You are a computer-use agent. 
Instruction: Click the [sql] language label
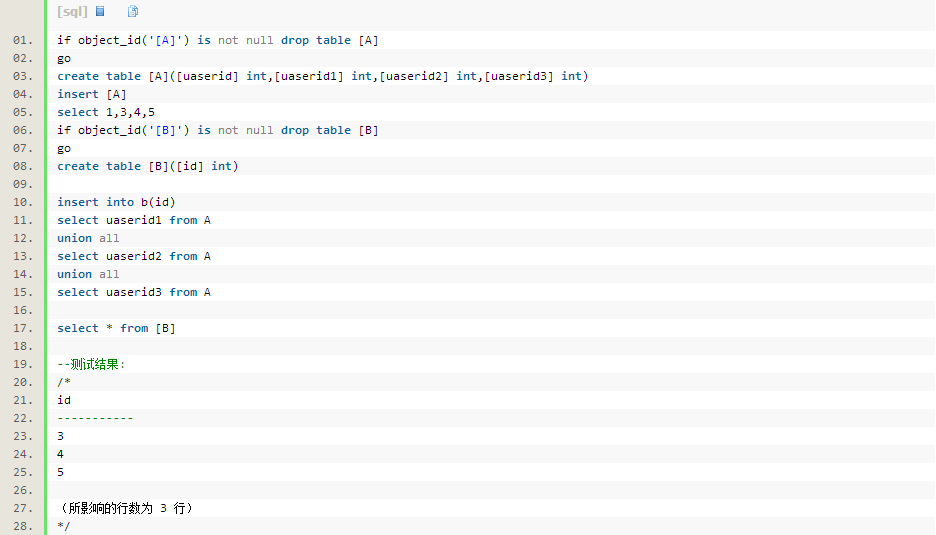[72, 11]
